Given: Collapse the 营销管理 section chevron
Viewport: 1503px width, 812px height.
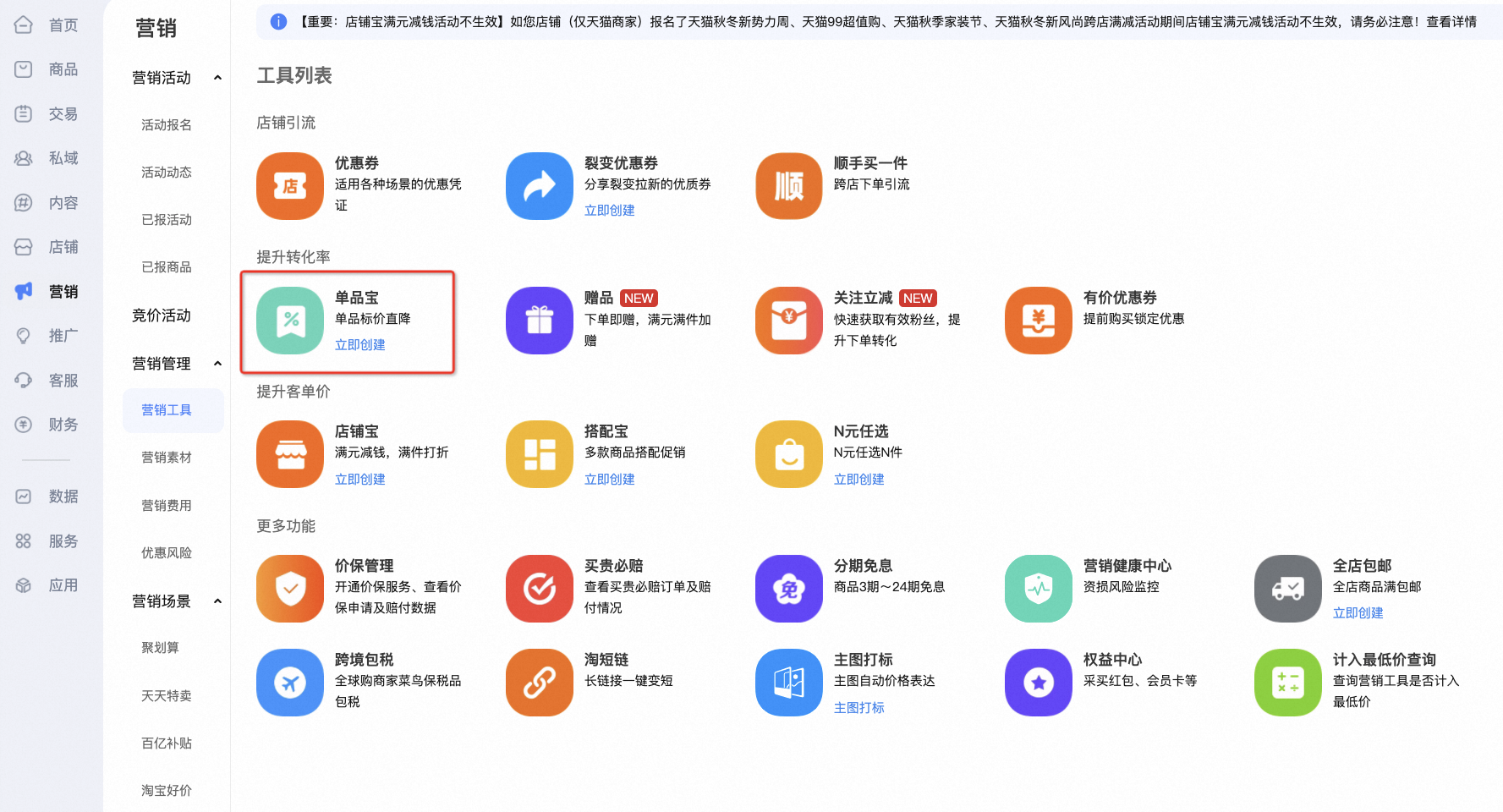Looking at the screenshot, I should [217, 364].
